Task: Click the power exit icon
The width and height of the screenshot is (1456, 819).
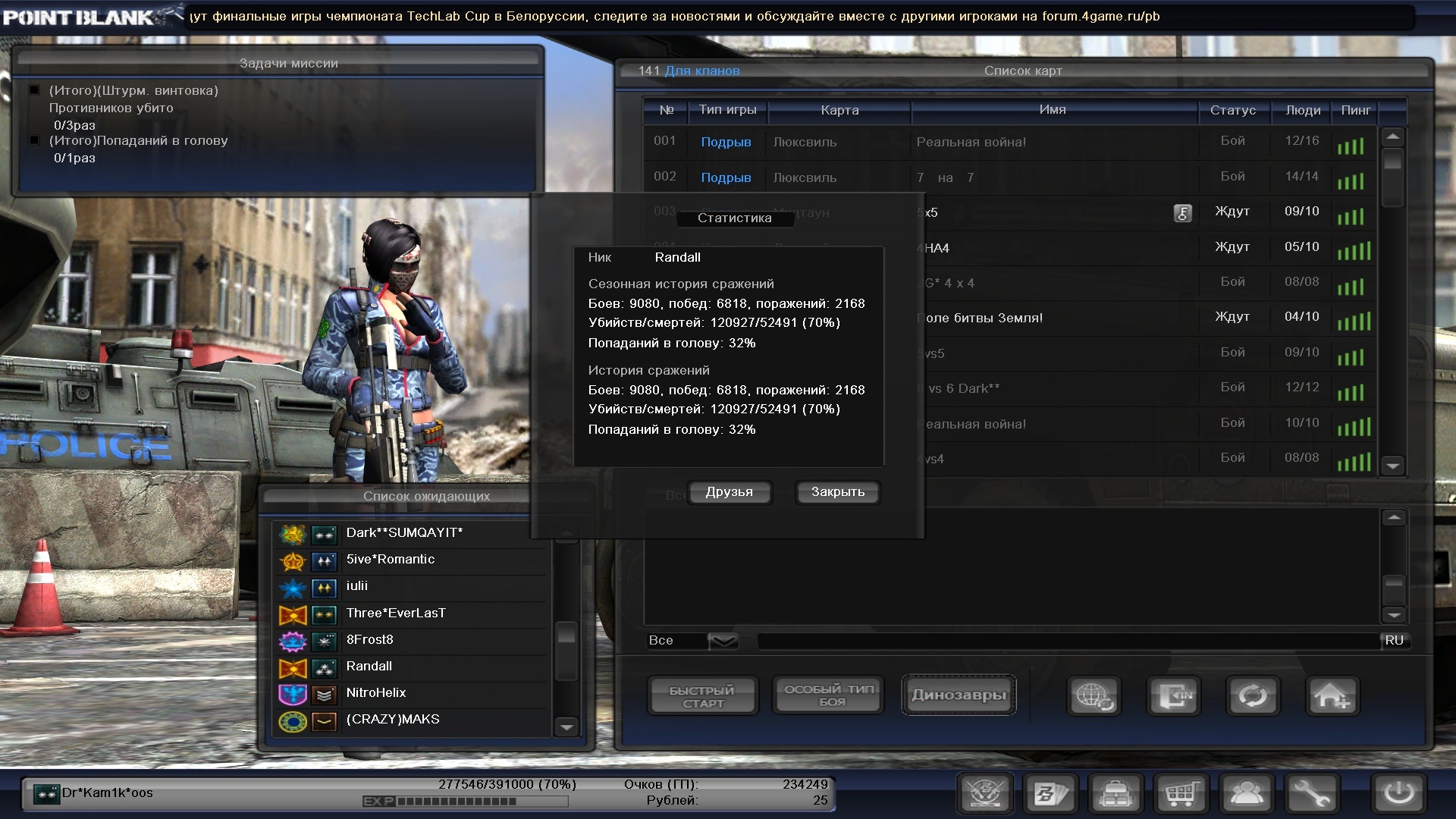Action: pyautogui.click(x=1399, y=794)
